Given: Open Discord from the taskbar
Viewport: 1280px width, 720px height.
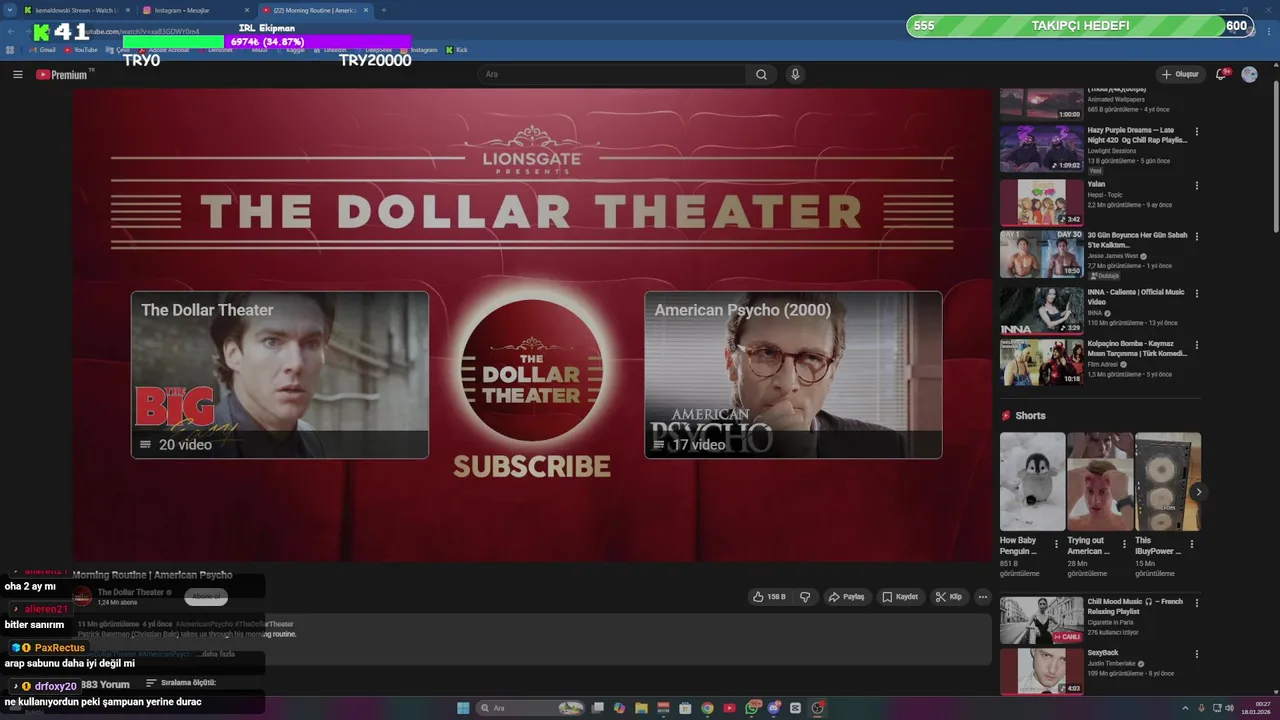Looking at the screenshot, I should 773,708.
